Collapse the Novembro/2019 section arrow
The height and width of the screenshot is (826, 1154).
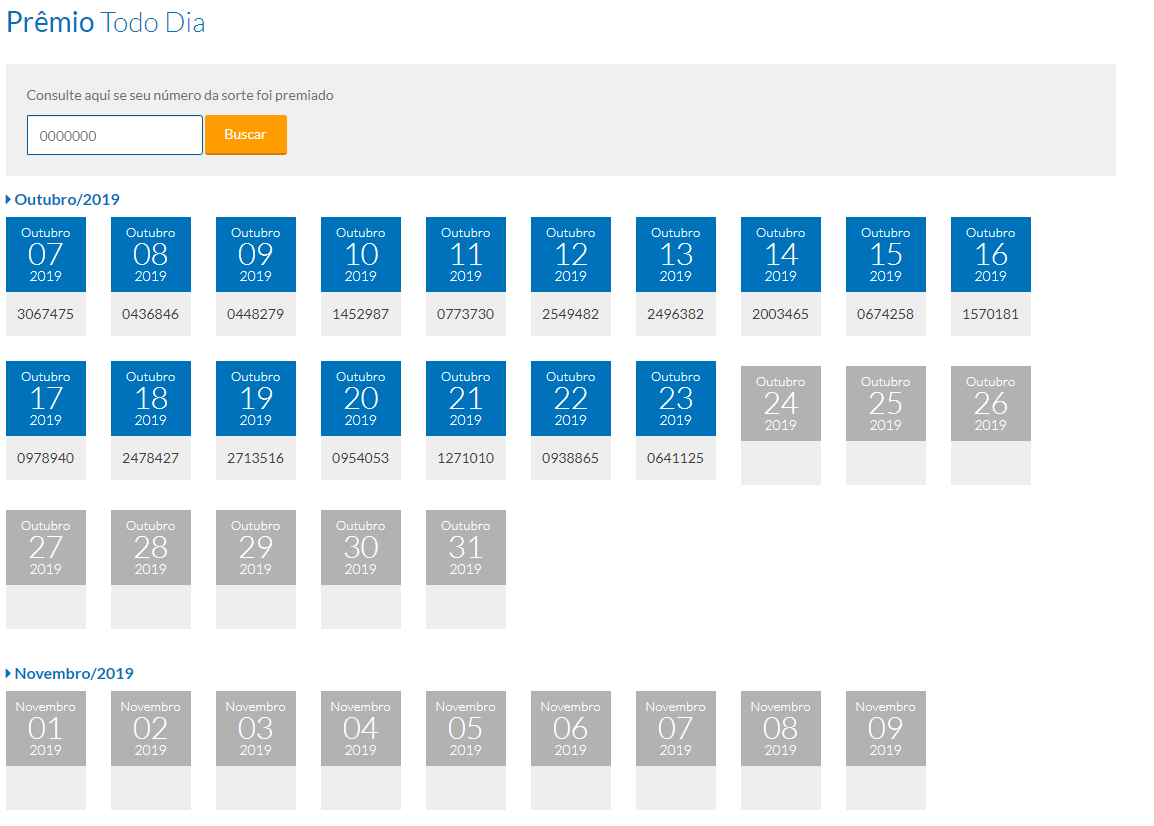pyautogui.click(x=9, y=674)
